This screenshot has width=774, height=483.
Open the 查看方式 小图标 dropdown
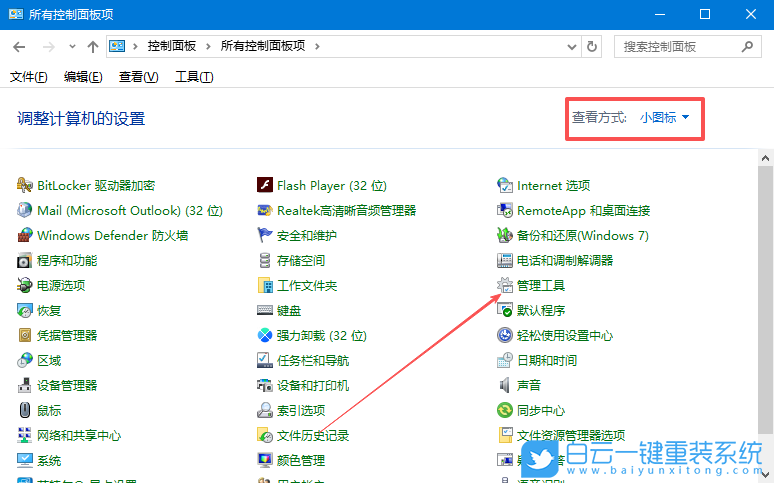664,118
